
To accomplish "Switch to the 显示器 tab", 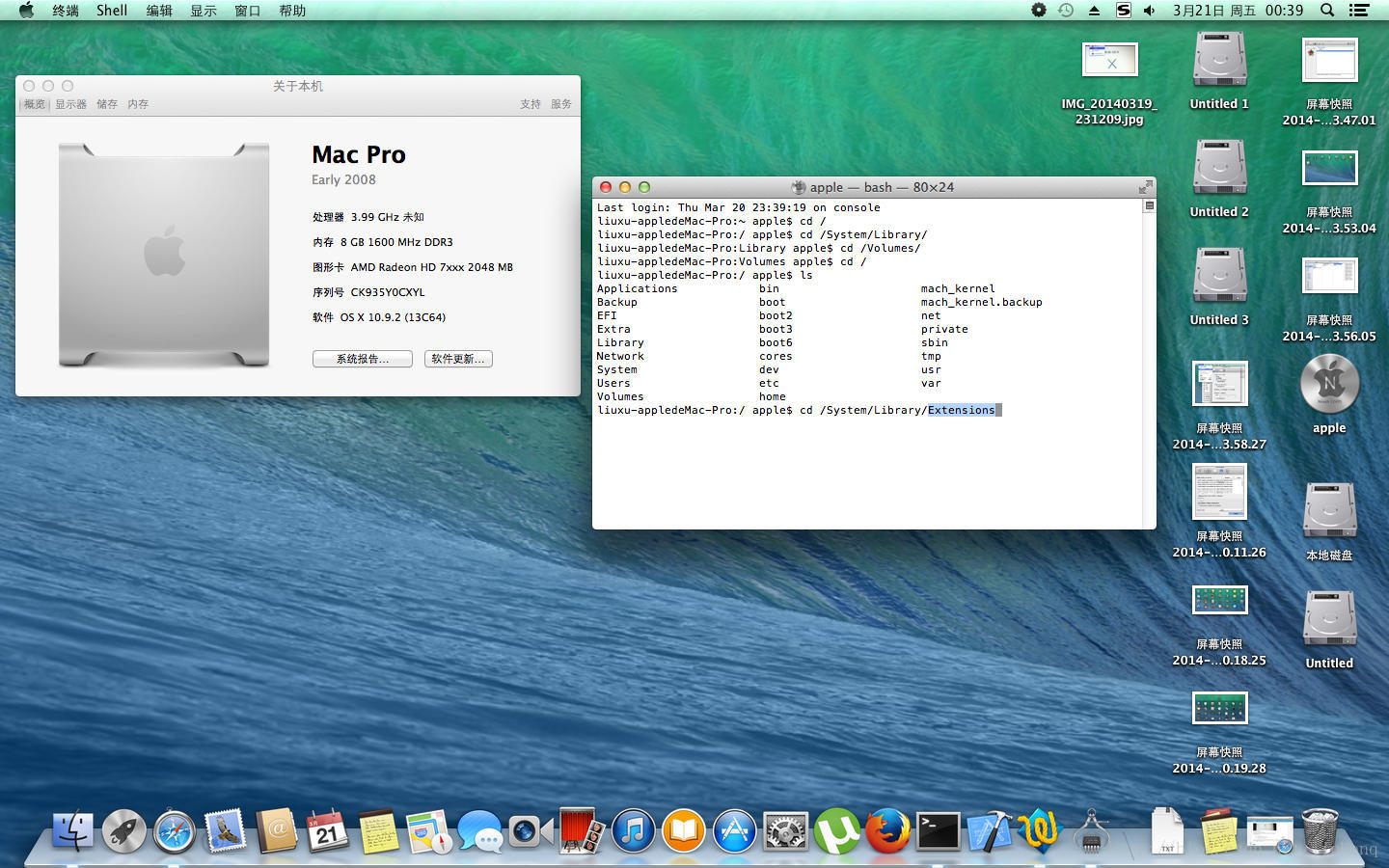I will 70,104.
